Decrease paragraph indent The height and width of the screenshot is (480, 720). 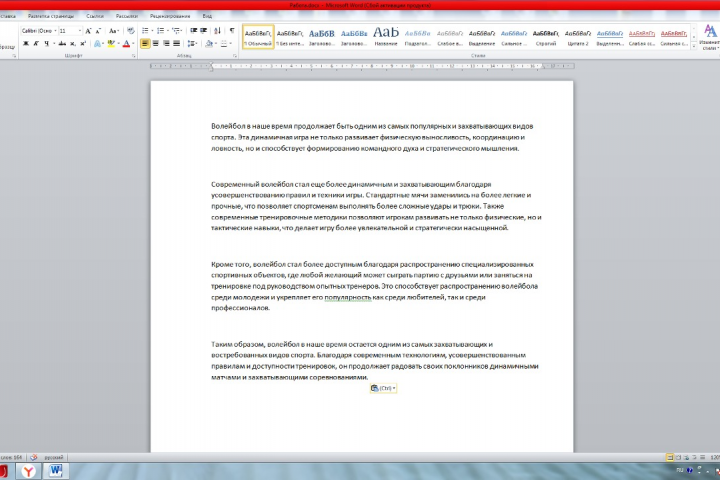click(193, 31)
